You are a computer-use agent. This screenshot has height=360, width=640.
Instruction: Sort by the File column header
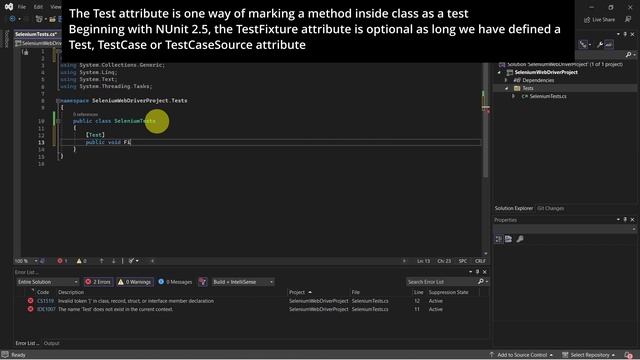tap(356, 292)
